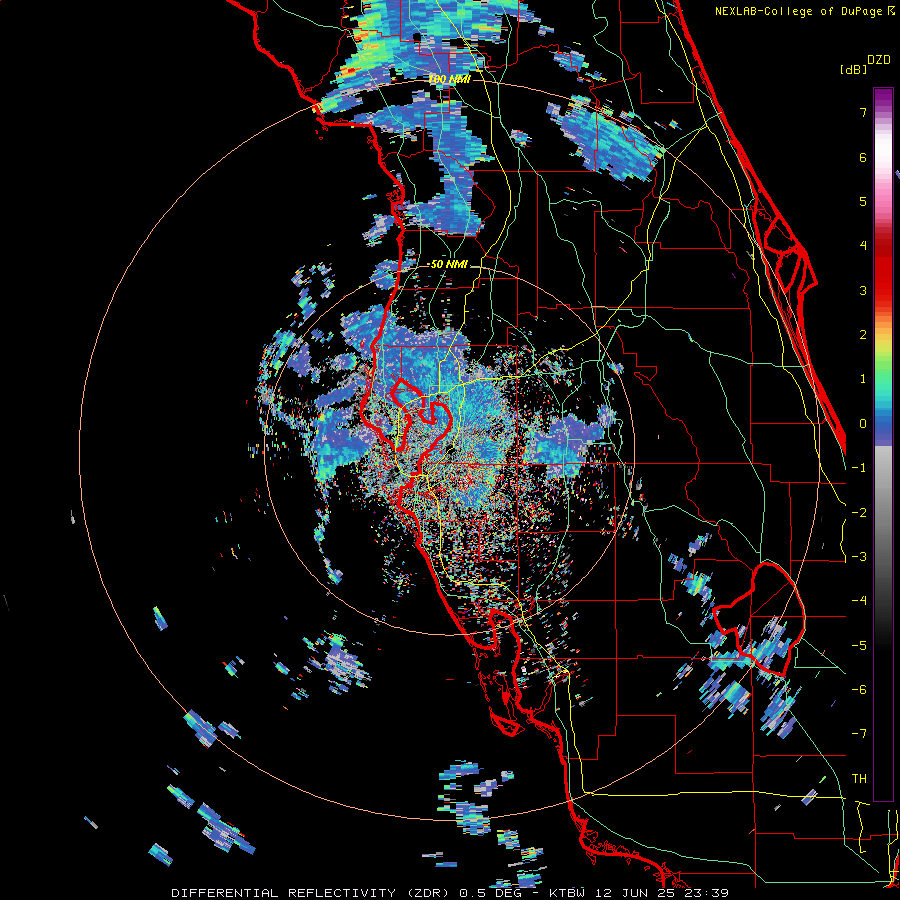Screen dimensions: 900x900
Task: Click the colorbar value 4 label
Action: point(863,246)
